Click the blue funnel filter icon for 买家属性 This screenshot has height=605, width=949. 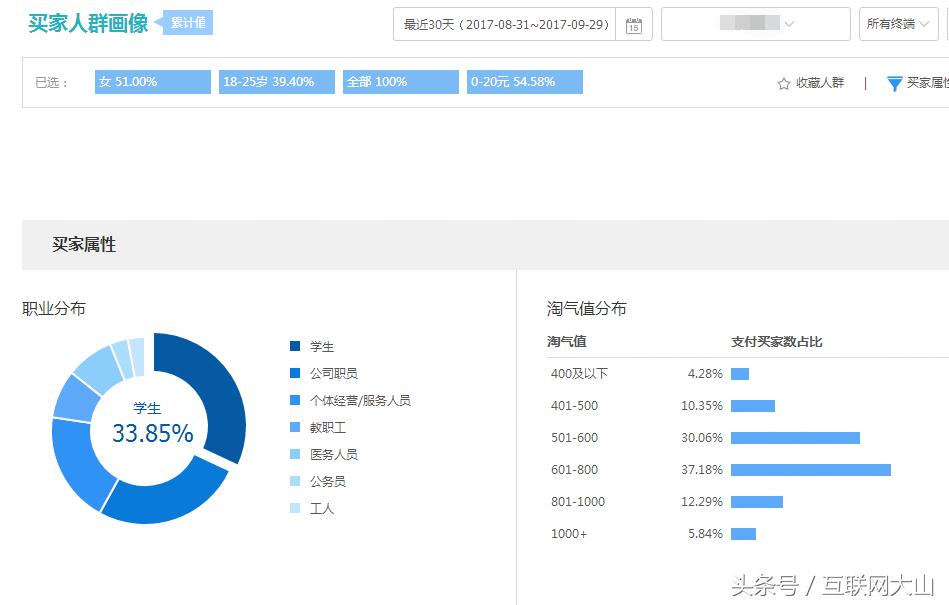[893, 84]
